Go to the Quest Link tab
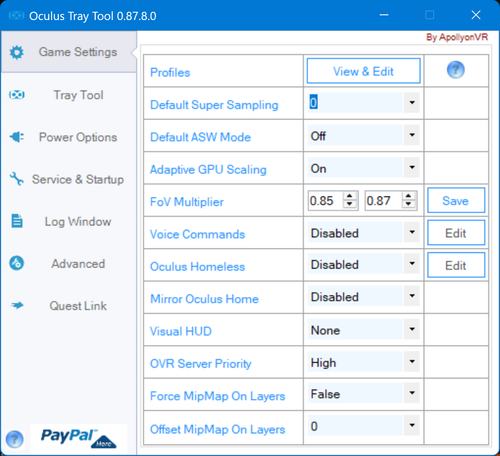Viewport: 500px width, 456px height. (69, 306)
